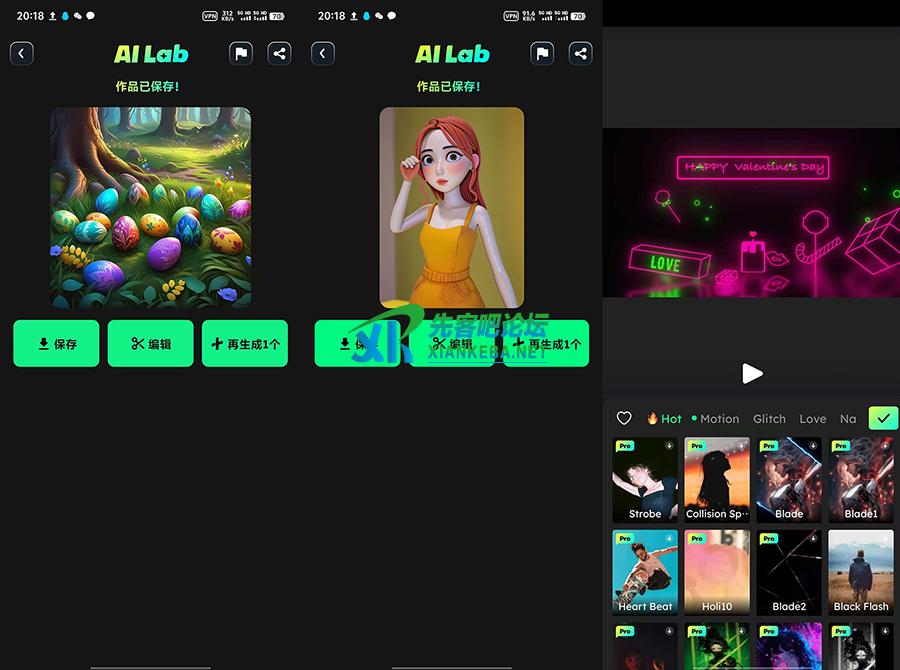Screen dimensions: 900x670
Task: Switch to the Hot effects tab
Action: pyautogui.click(x=664, y=419)
